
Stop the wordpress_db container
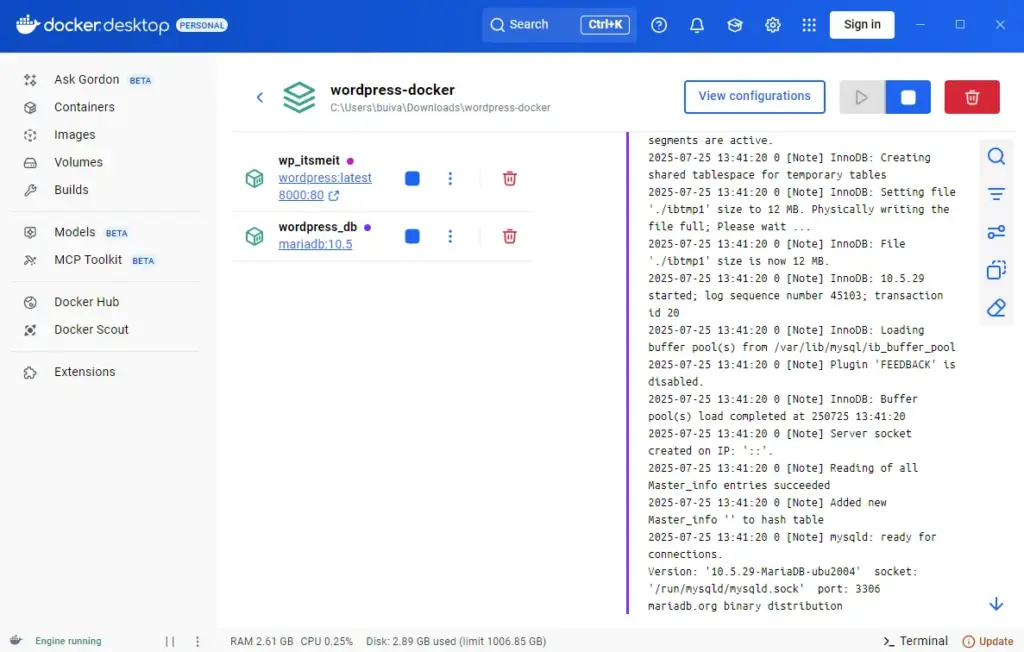click(411, 236)
